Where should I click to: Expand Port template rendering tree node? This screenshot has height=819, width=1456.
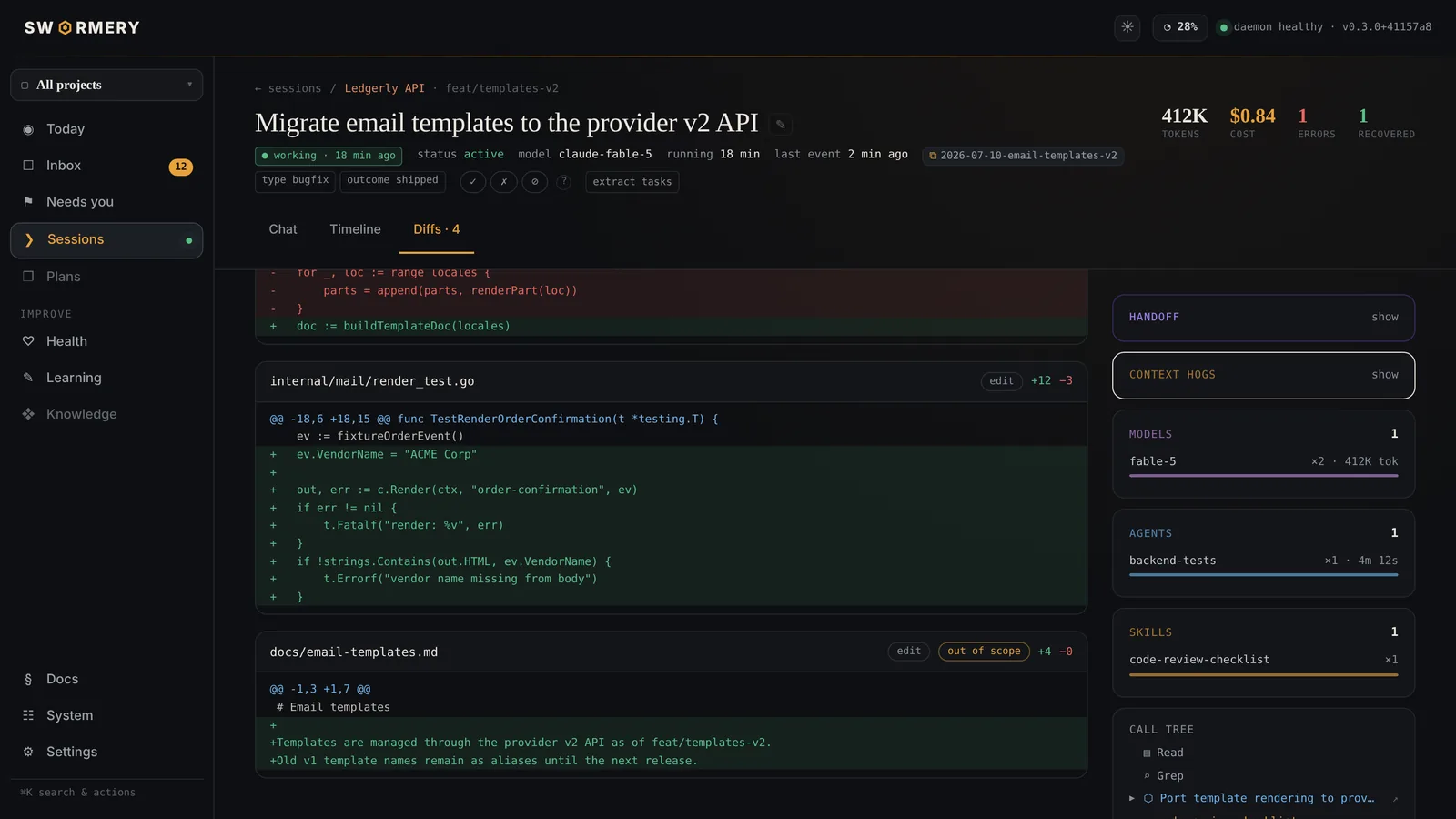coord(1132,799)
